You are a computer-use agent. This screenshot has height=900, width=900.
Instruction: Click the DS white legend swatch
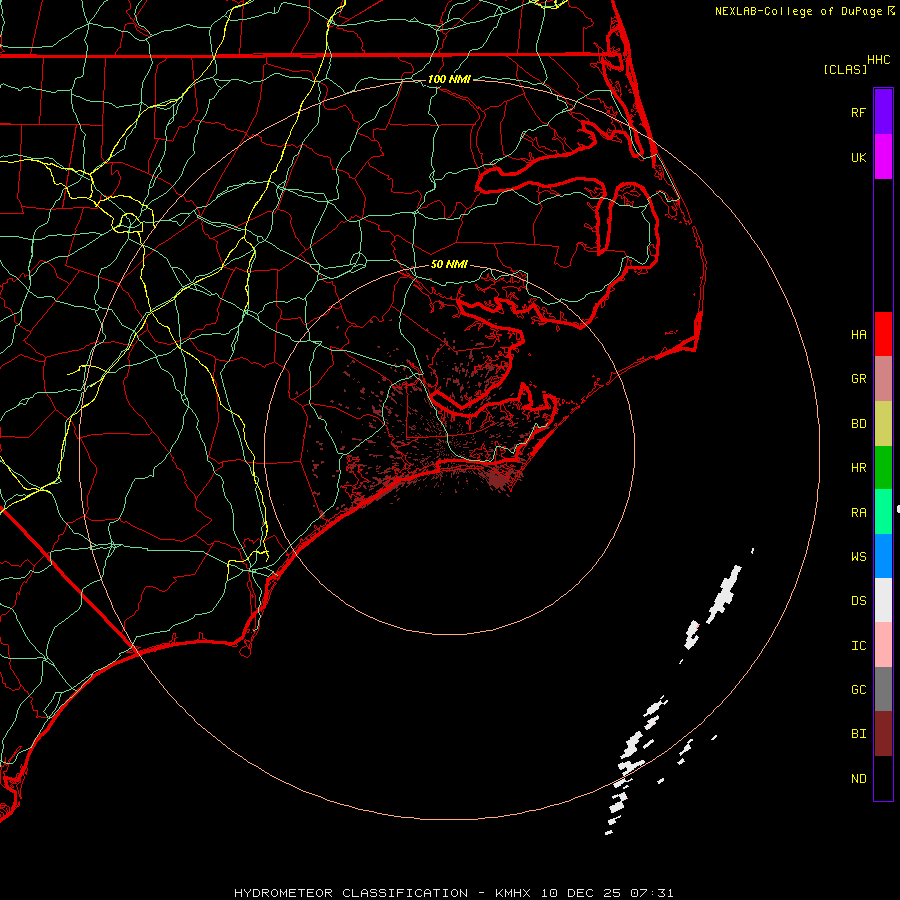[883, 600]
